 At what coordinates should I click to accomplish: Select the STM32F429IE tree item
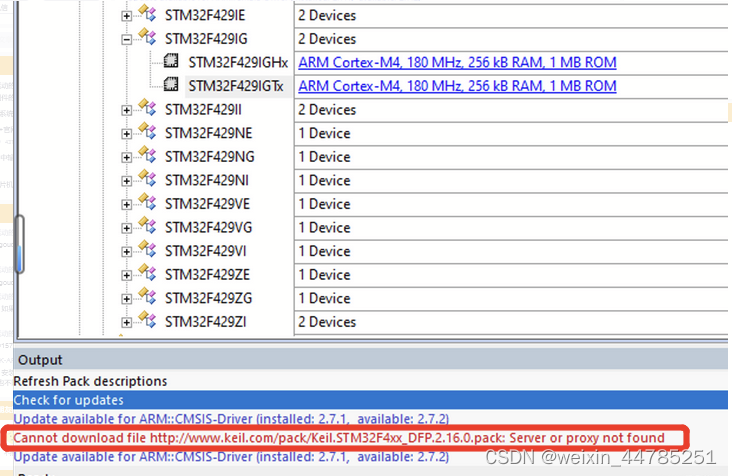(205, 15)
